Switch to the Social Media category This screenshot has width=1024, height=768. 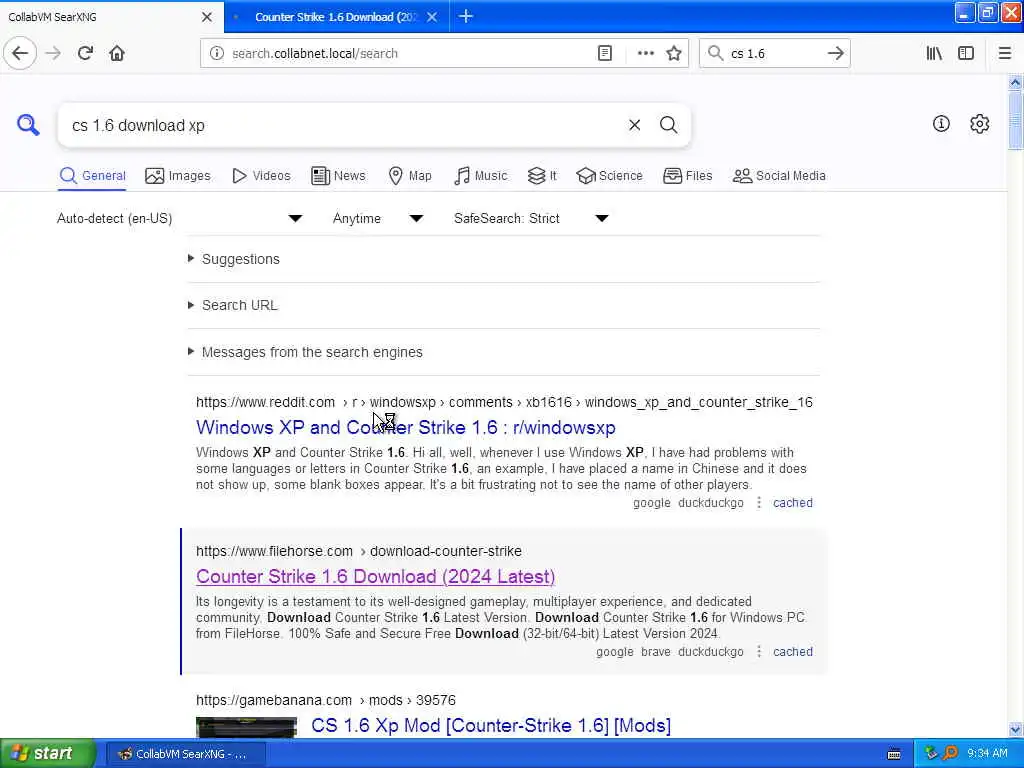click(779, 176)
